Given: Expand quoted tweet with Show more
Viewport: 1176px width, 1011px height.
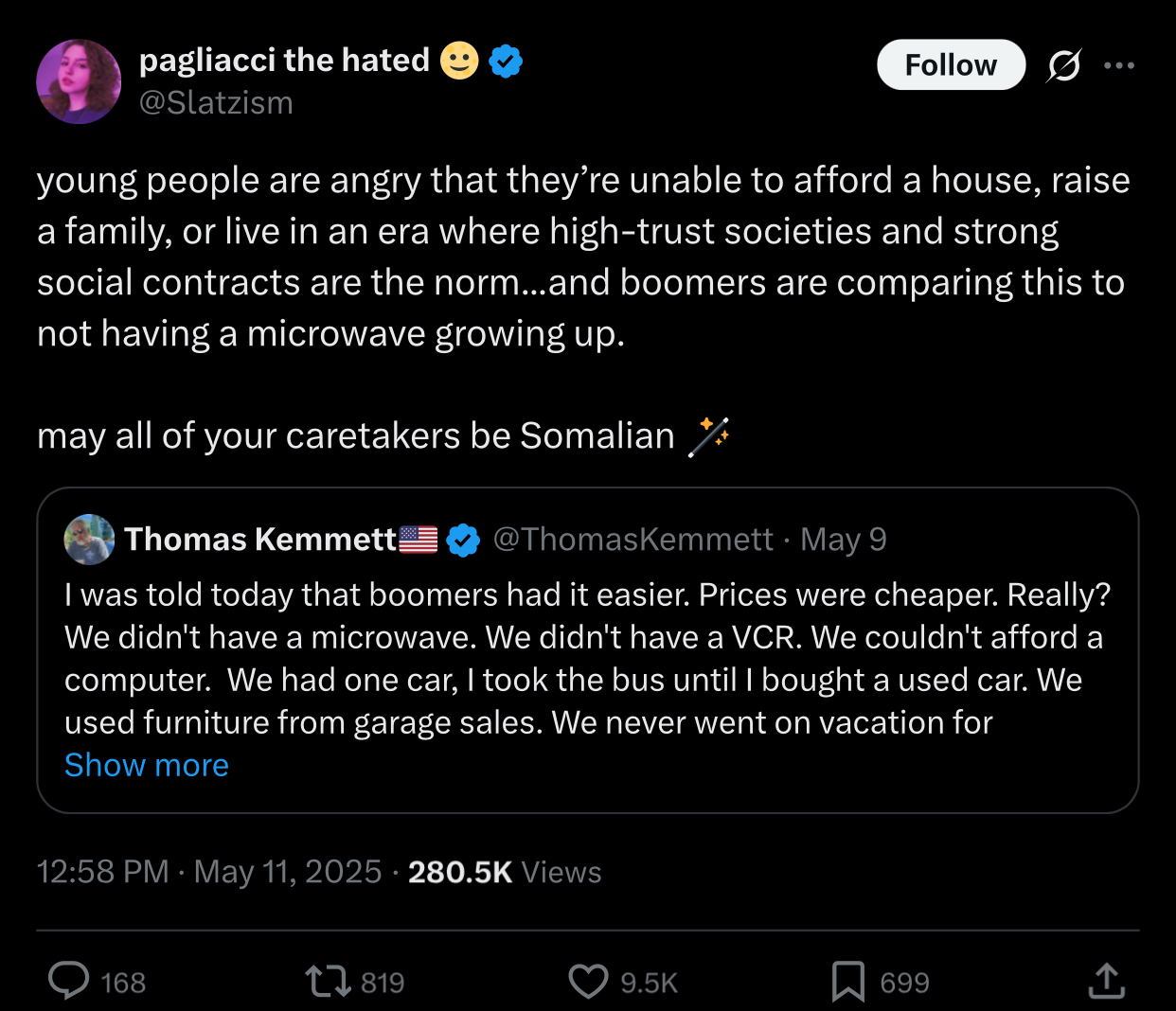Looking at the screenshot, I should pyautogui.click(x=147, y=765).
